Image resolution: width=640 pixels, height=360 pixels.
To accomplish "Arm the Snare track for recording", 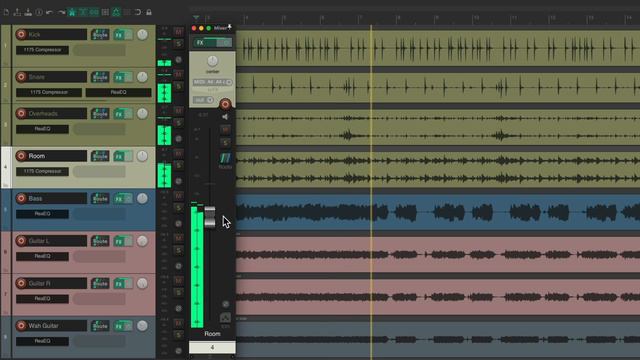I will [21, 77].
